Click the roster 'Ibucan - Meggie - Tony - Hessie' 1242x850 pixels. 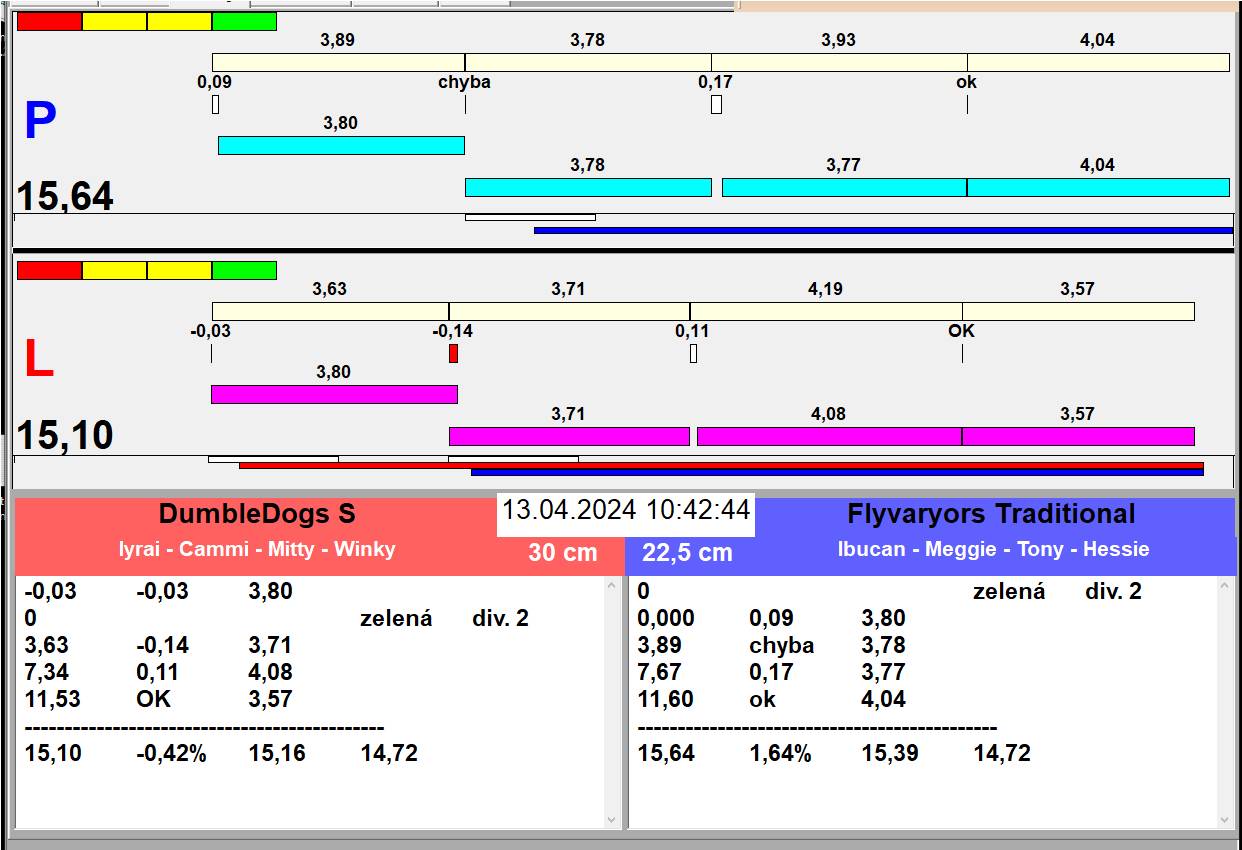pyautogui.click(x=994, y=549)
